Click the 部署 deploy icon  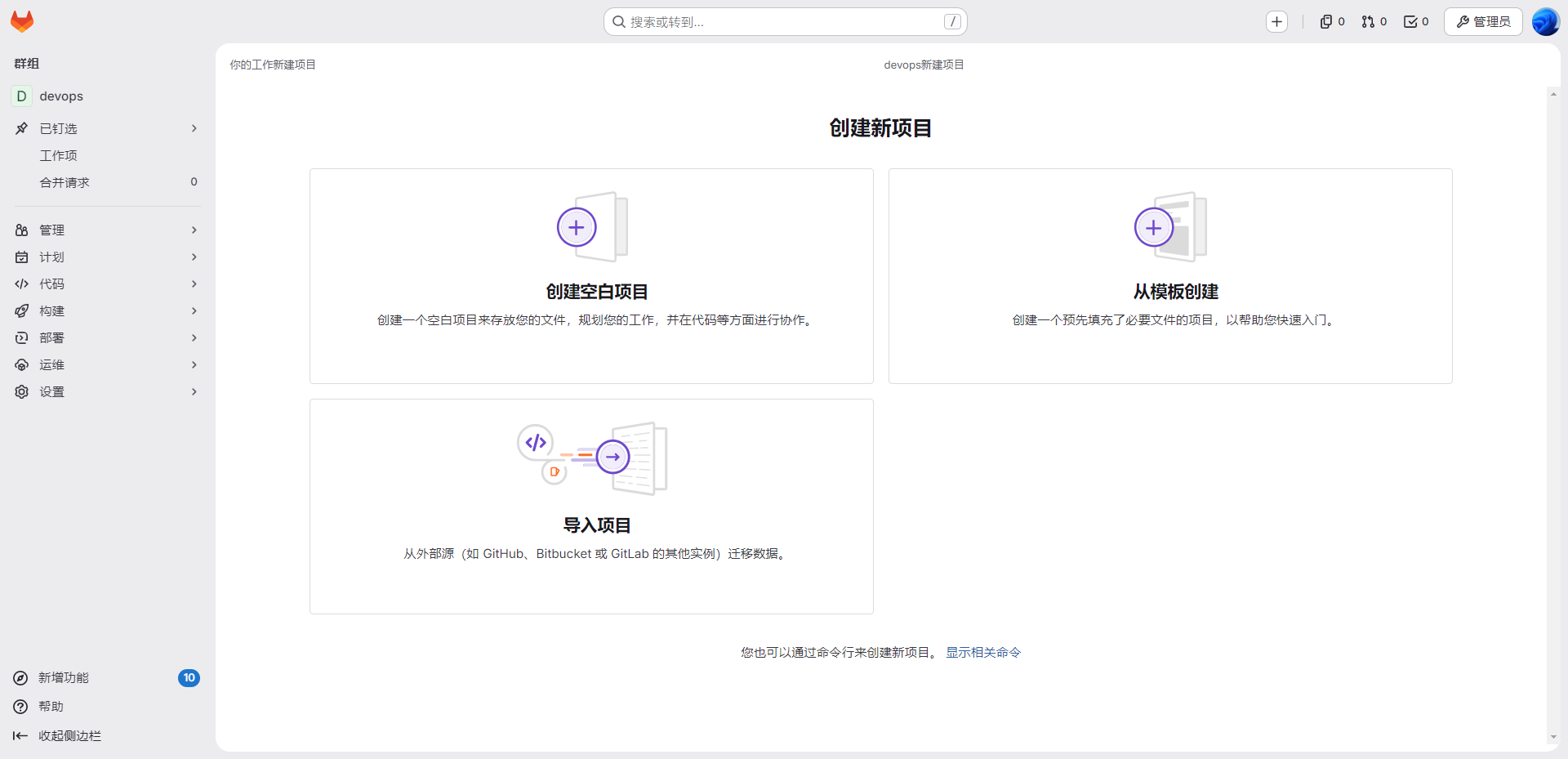click(x=22, y=338)
